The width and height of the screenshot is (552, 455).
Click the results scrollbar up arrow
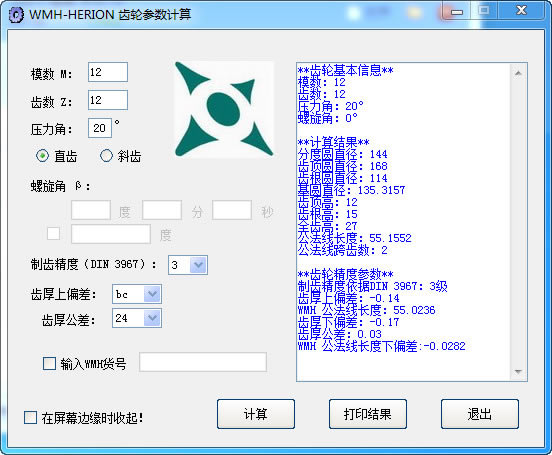[518, 73]
